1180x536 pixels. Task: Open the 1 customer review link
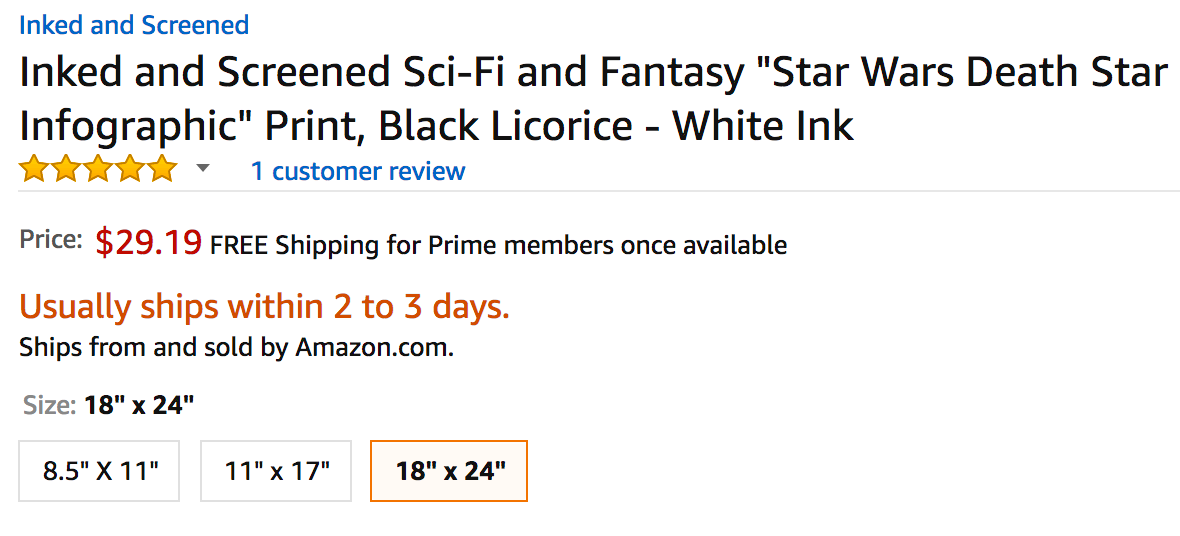(x=357, y=171)
